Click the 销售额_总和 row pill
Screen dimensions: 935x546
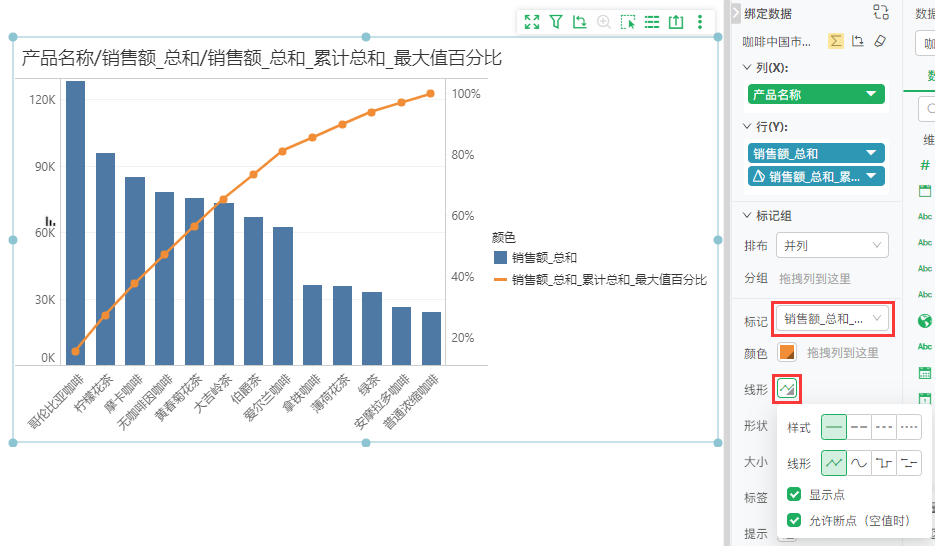[x=816, y=153]
